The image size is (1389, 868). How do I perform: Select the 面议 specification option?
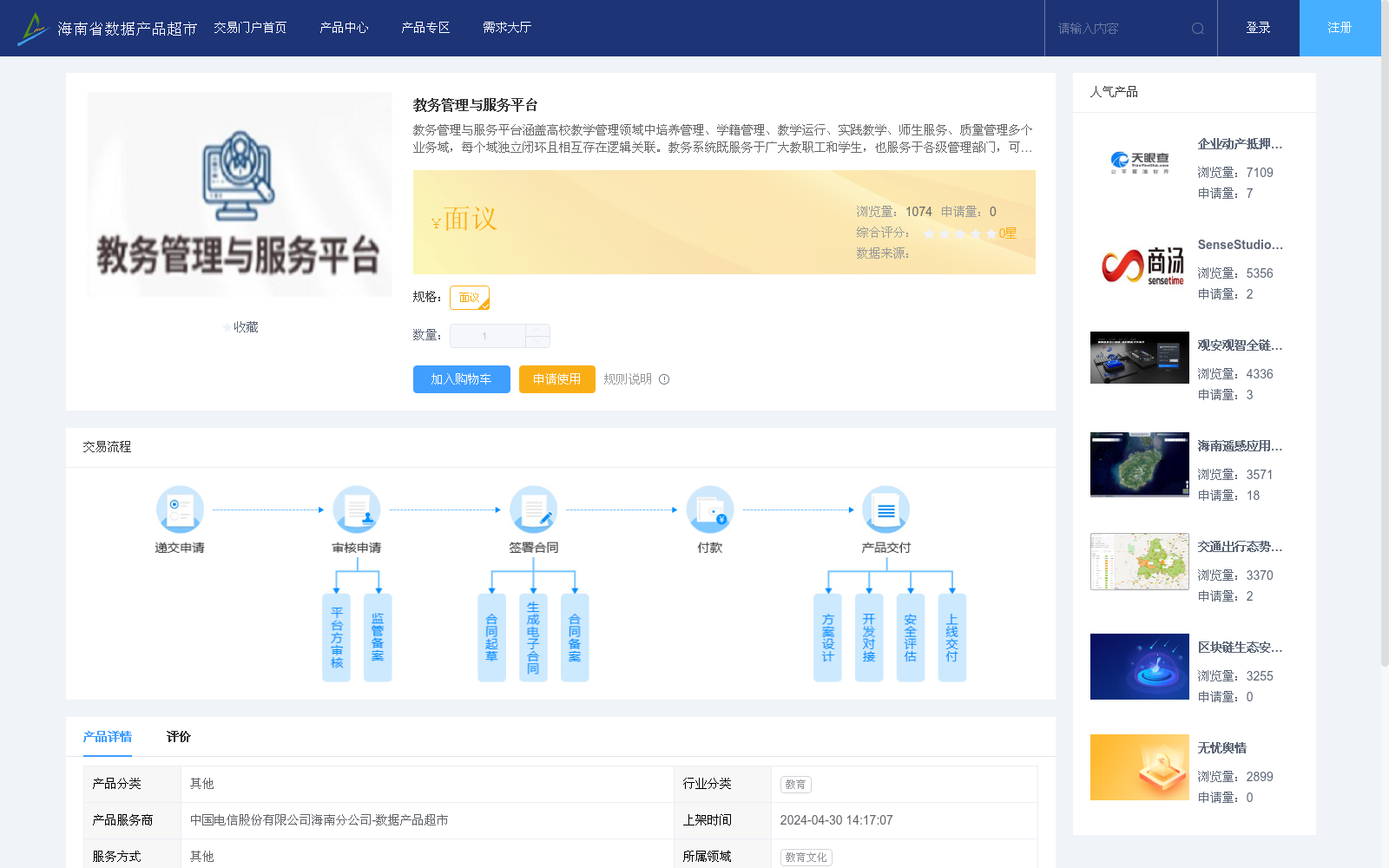470,298
